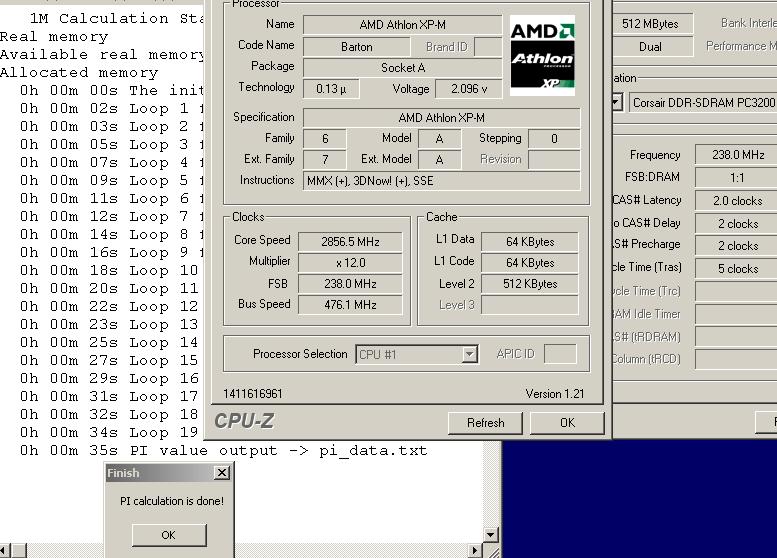The width and height of the screenshot is (777, 558).
Task: Open the Processor Selection dropdown
Action: [469, 354]
